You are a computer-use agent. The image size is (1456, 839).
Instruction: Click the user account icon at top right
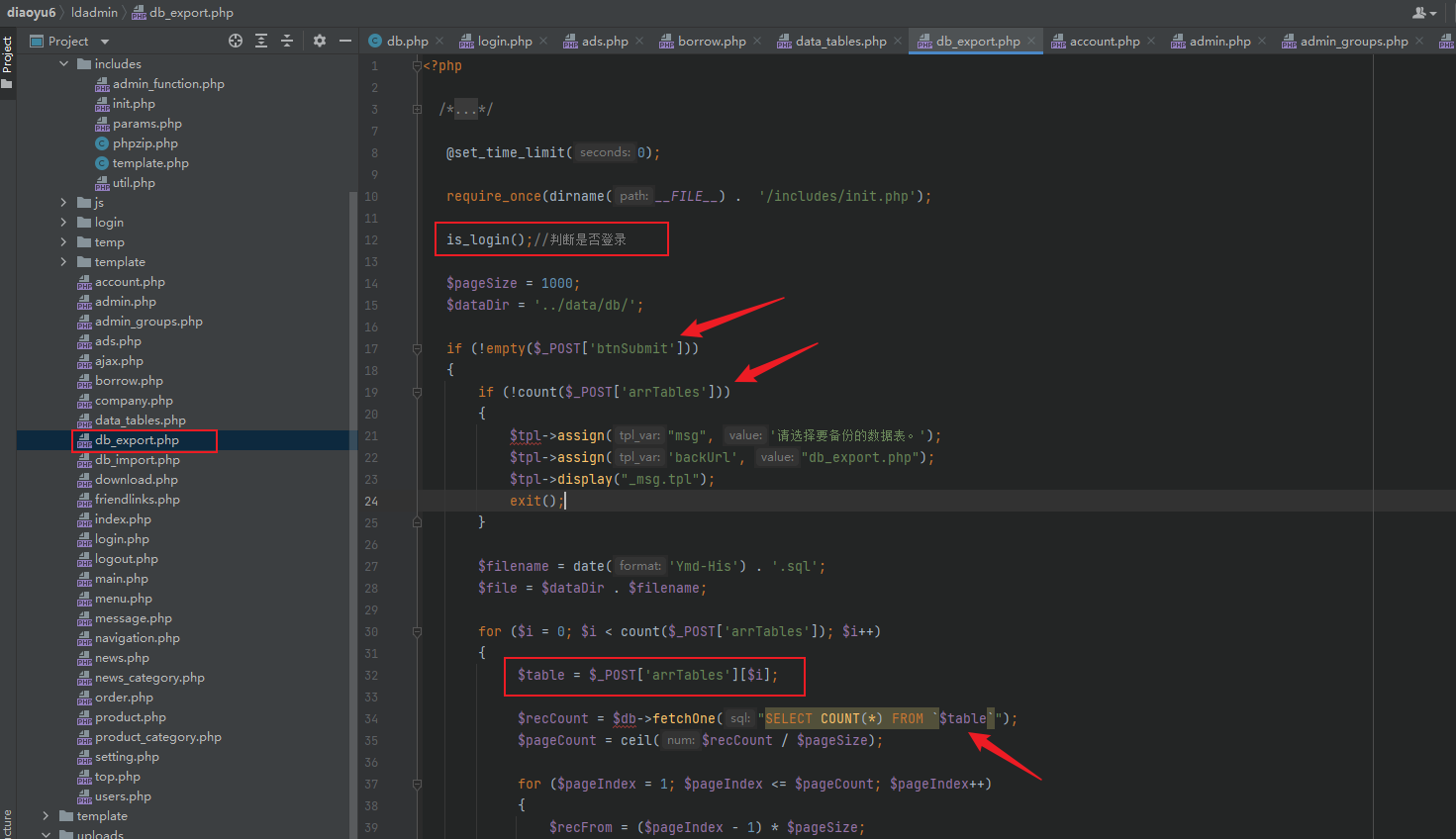pos(1424,13)
